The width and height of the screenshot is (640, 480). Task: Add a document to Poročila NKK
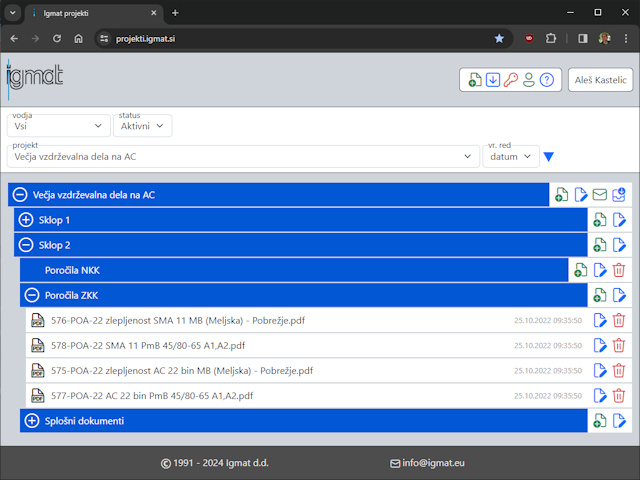pos(580,270)
